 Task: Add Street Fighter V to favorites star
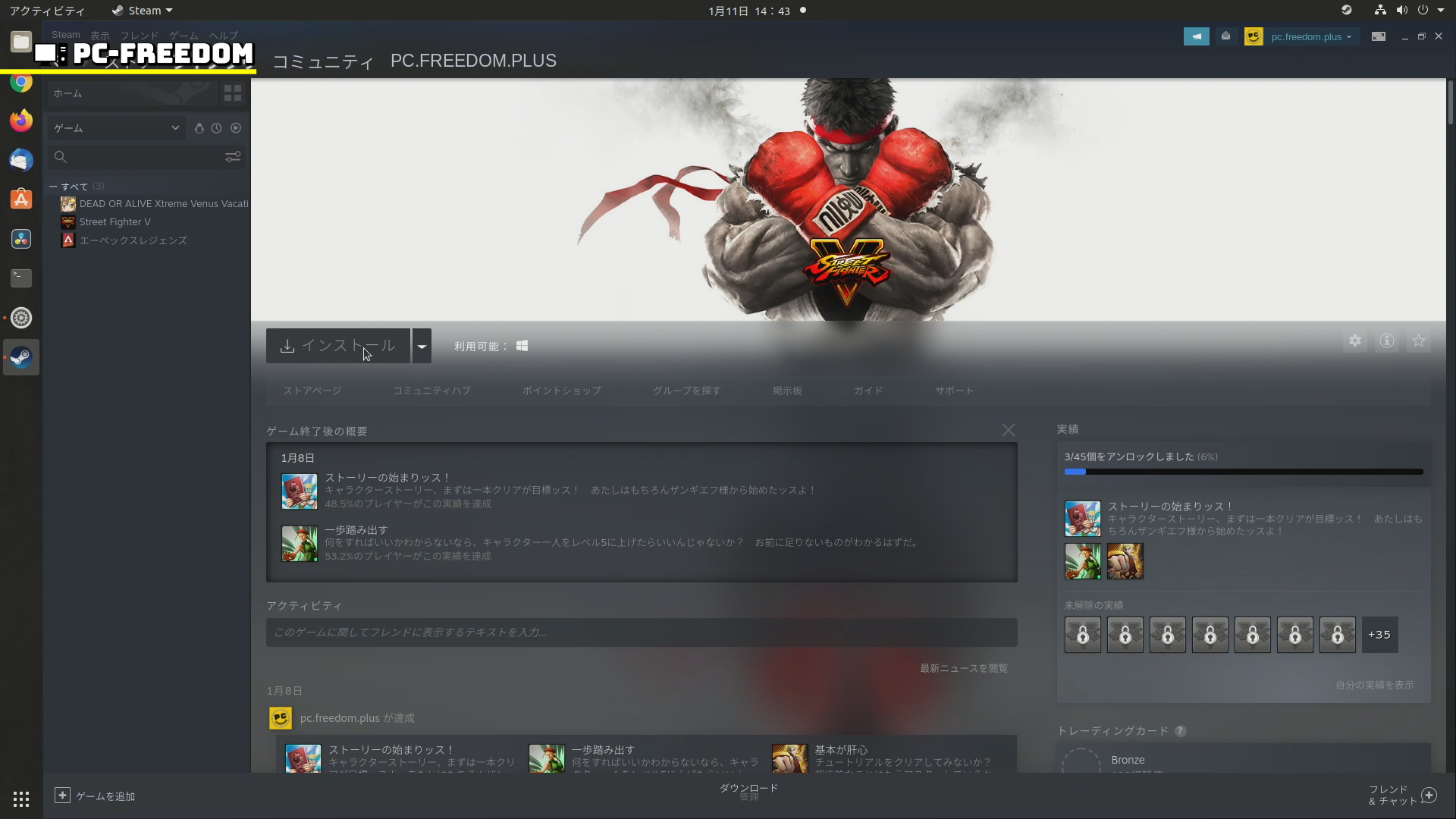[x=1418, y=341]
